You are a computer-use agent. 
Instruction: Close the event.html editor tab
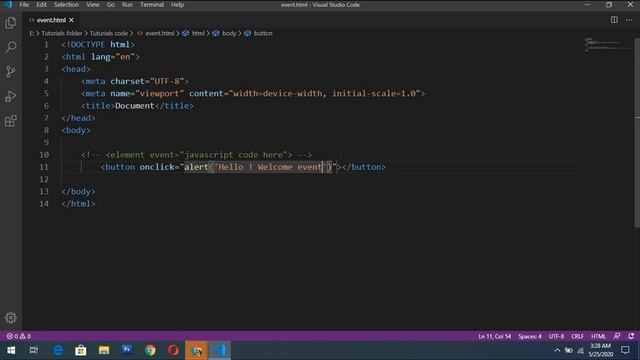point(71,20)
